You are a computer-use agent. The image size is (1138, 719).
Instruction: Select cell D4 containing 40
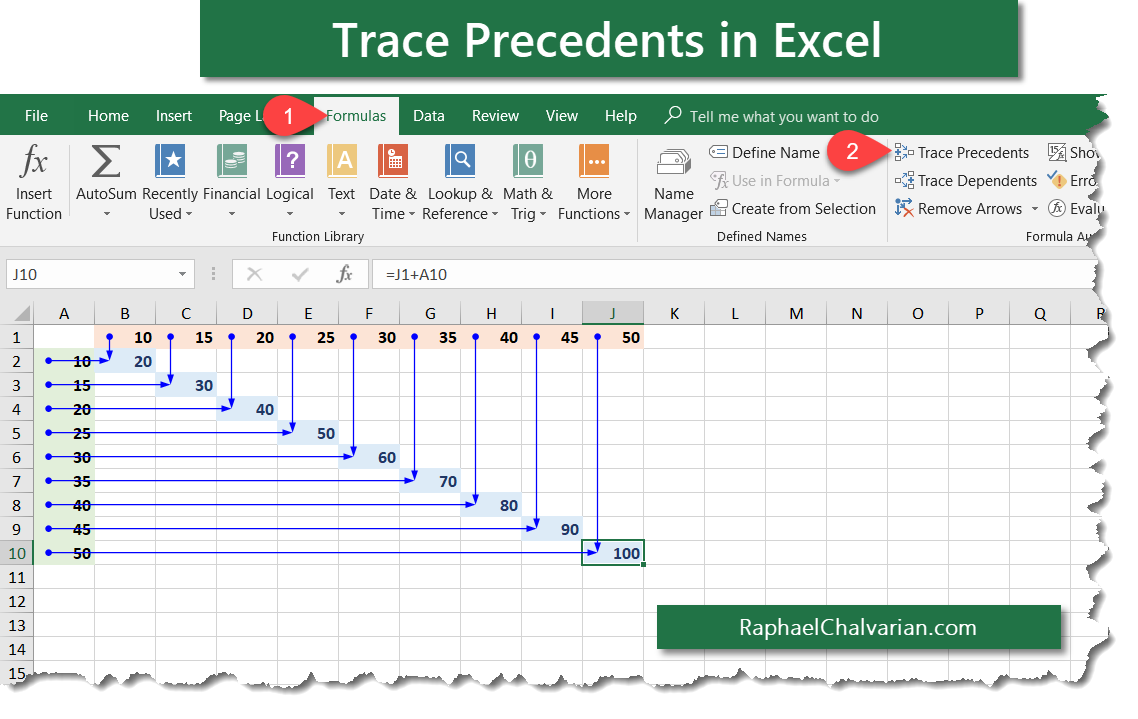click(x=247, y=409)
